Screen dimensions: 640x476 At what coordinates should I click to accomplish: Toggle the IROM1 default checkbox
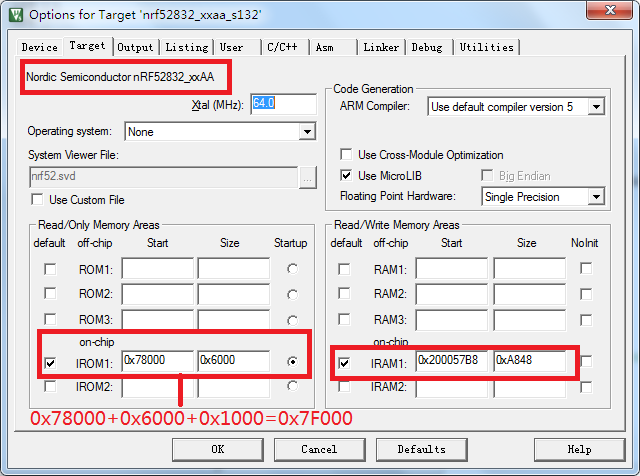(x=50, y=363)
